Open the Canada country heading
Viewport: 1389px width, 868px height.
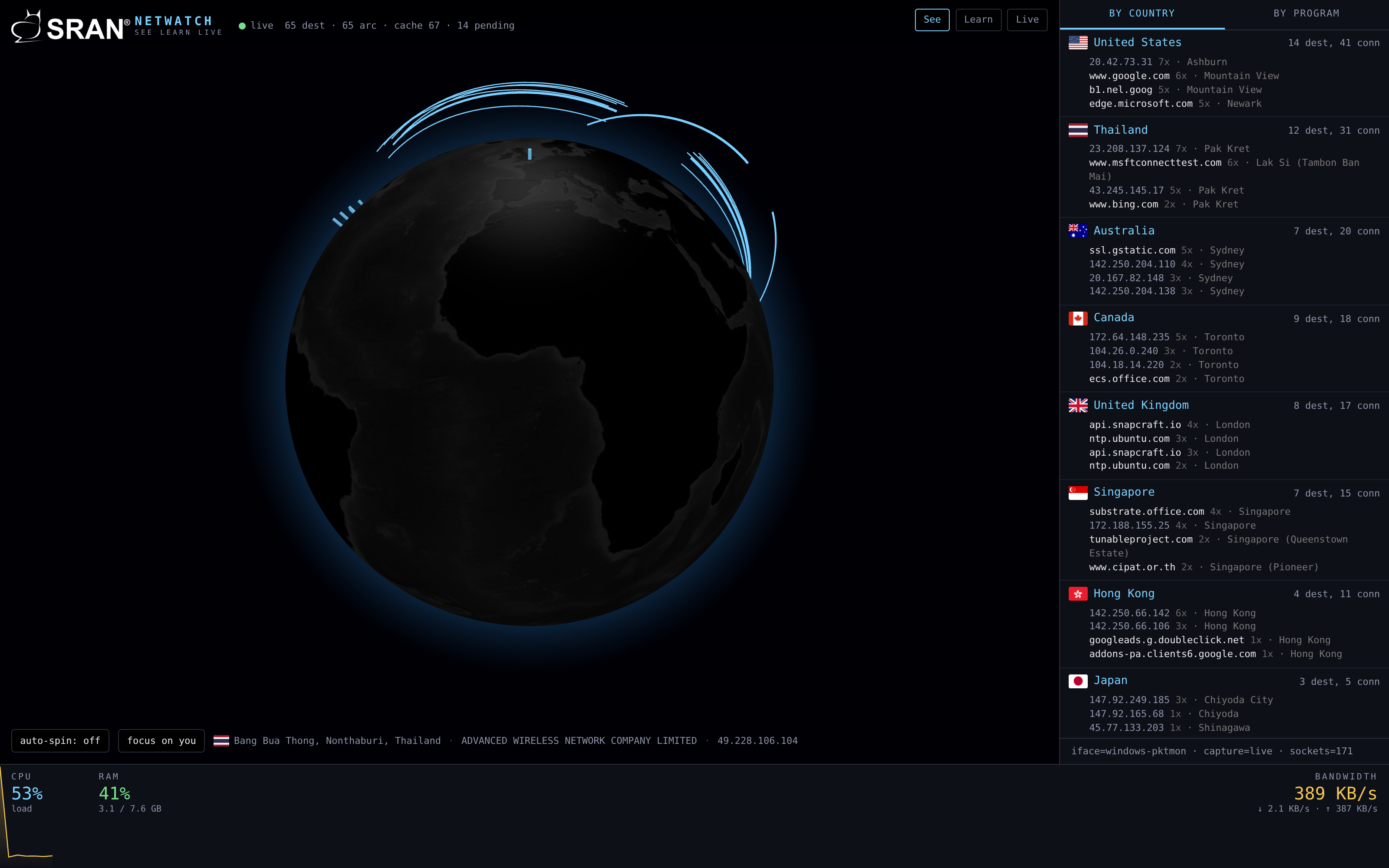1113,318
